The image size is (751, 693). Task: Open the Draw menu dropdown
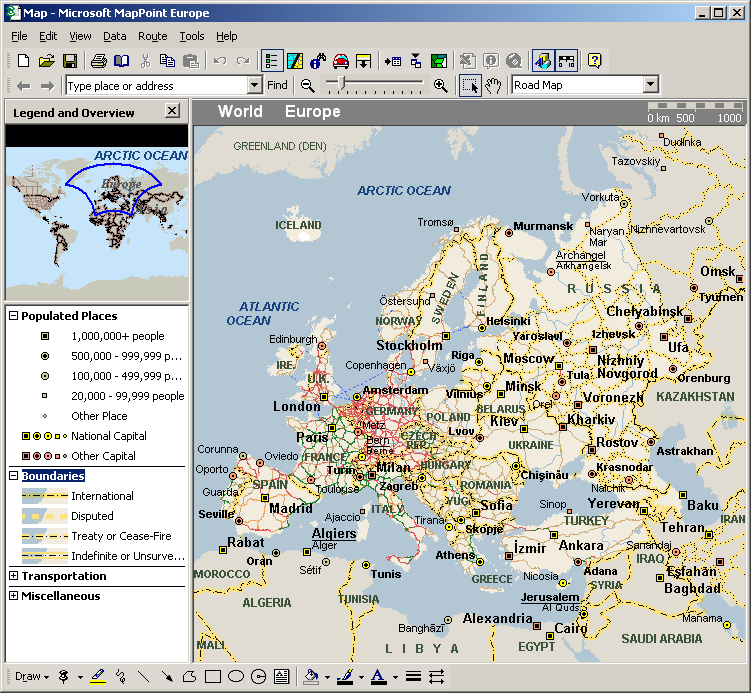[32, 676]
